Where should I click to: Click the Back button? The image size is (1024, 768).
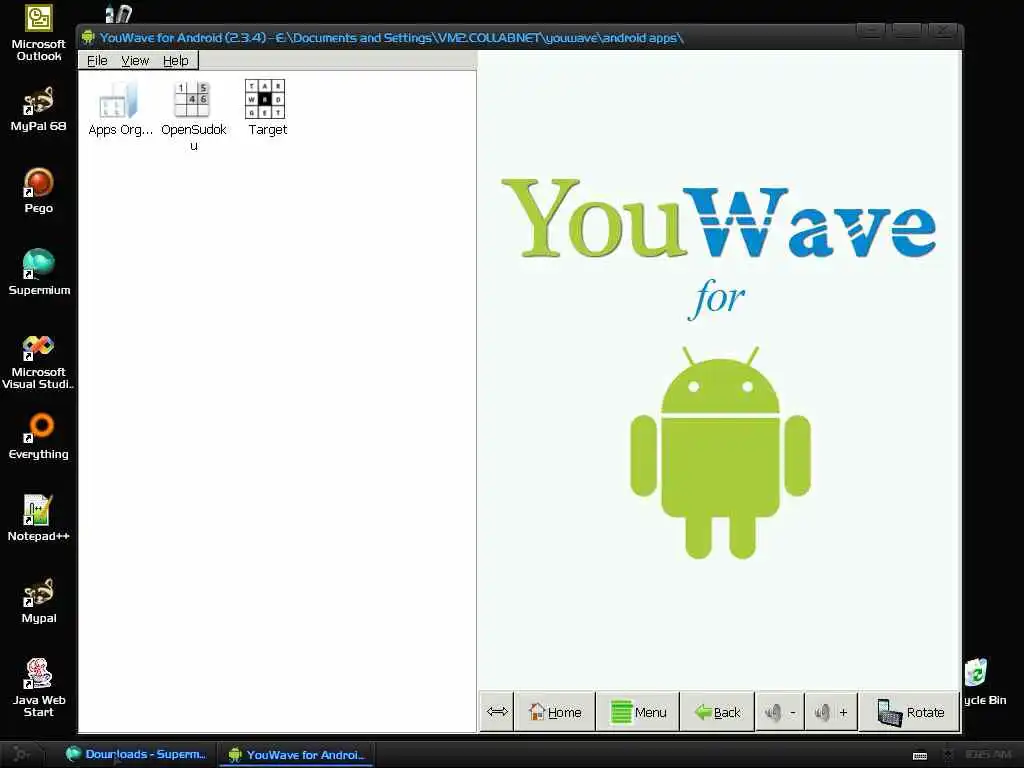[x=717, y=712]
